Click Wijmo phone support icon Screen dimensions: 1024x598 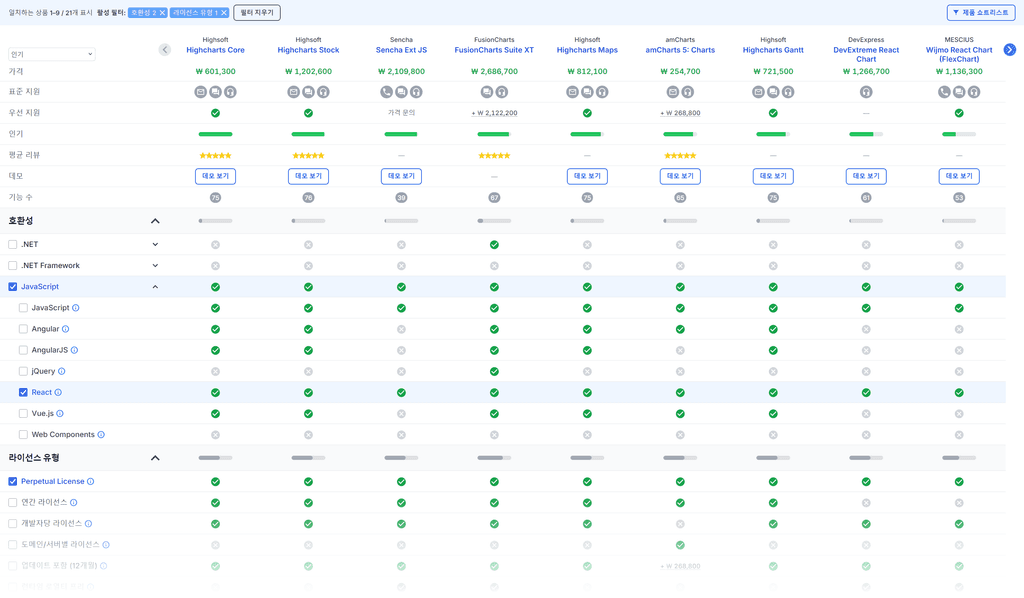944,92
